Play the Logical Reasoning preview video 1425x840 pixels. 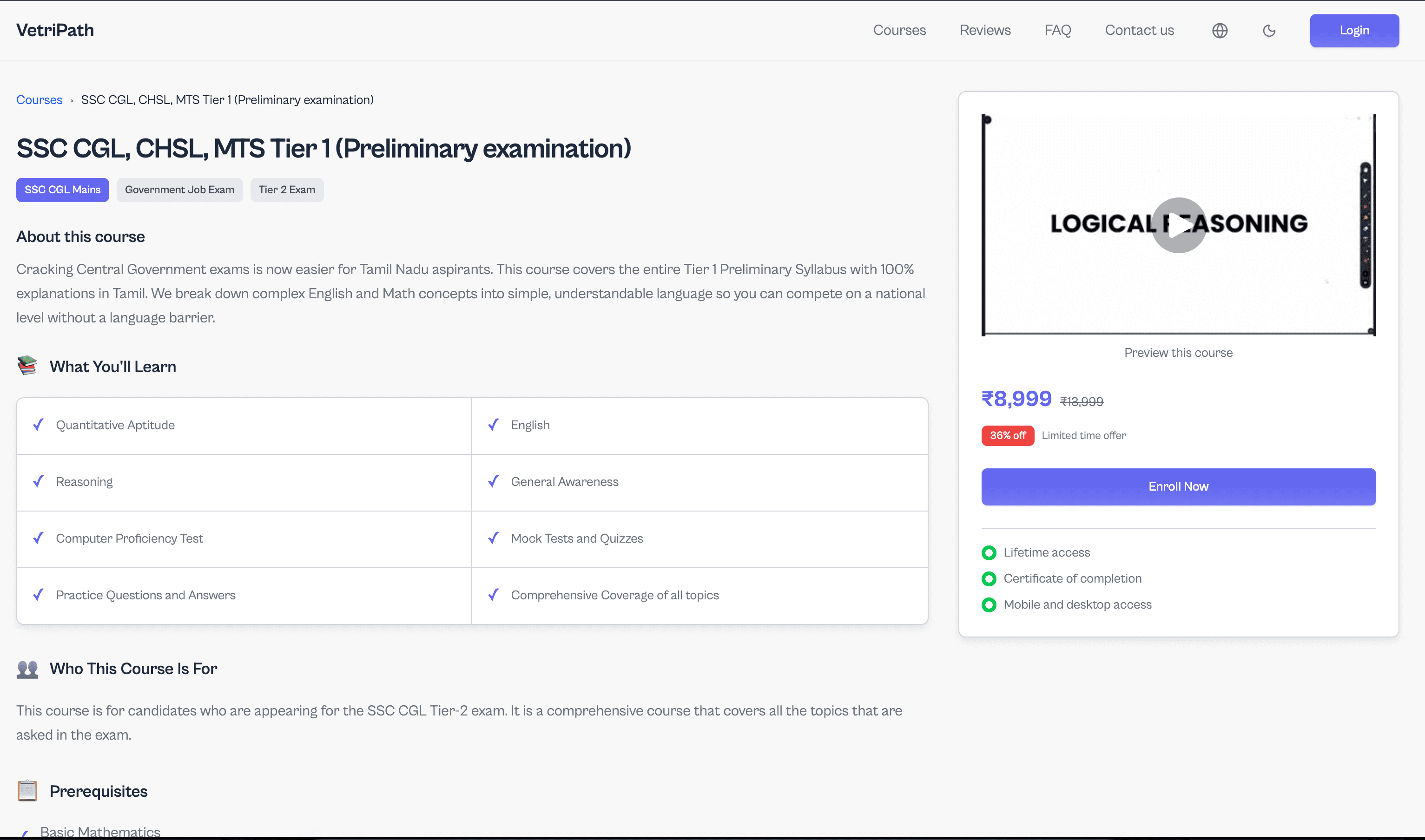pyautogui.click(x=1178, y=225)
